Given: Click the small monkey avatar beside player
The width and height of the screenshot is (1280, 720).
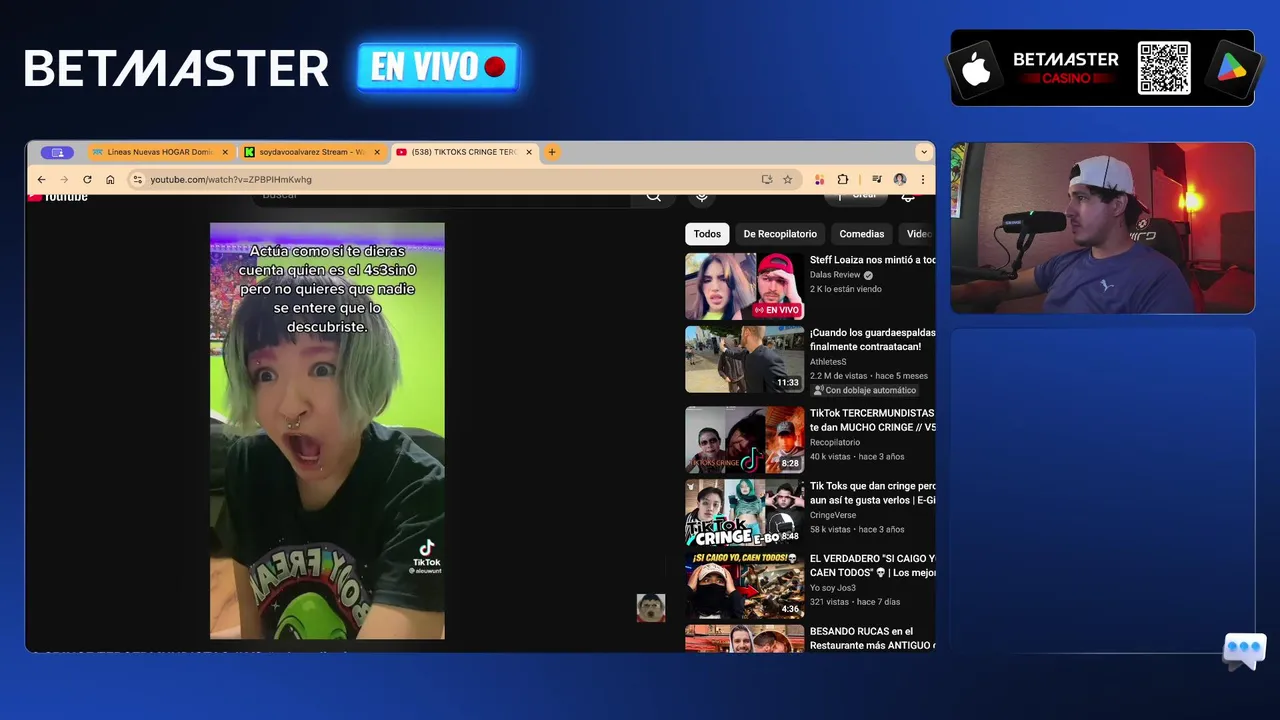Looking at the screenshot, I should click(x=651, y=608).
